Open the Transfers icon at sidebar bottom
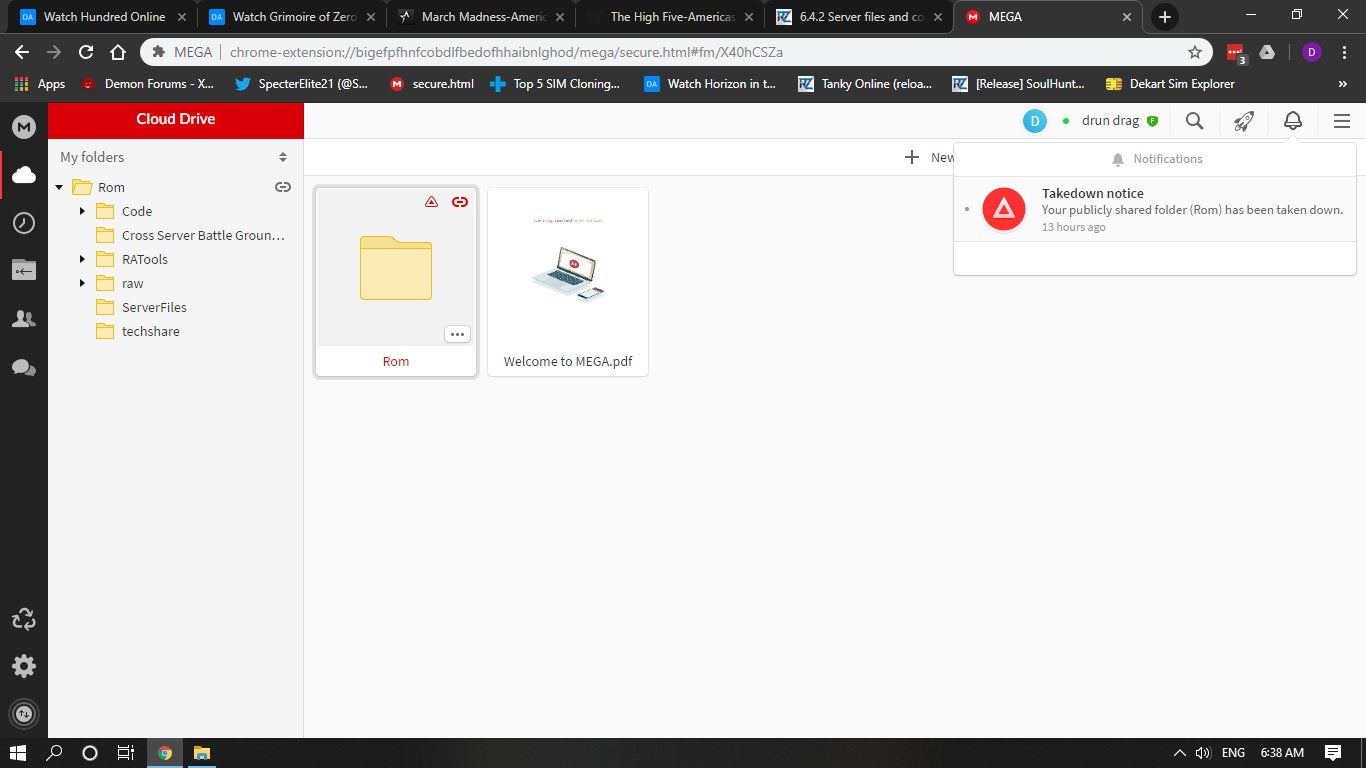Image resolution: width=1366 pixels, height=768 pixels. [x=24, y=713]
